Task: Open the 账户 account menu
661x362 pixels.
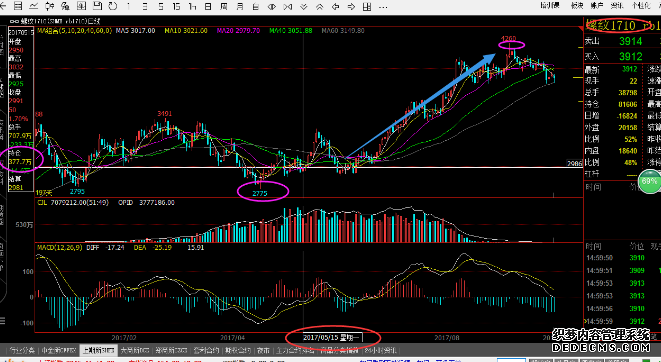Action: pos(597,5)
